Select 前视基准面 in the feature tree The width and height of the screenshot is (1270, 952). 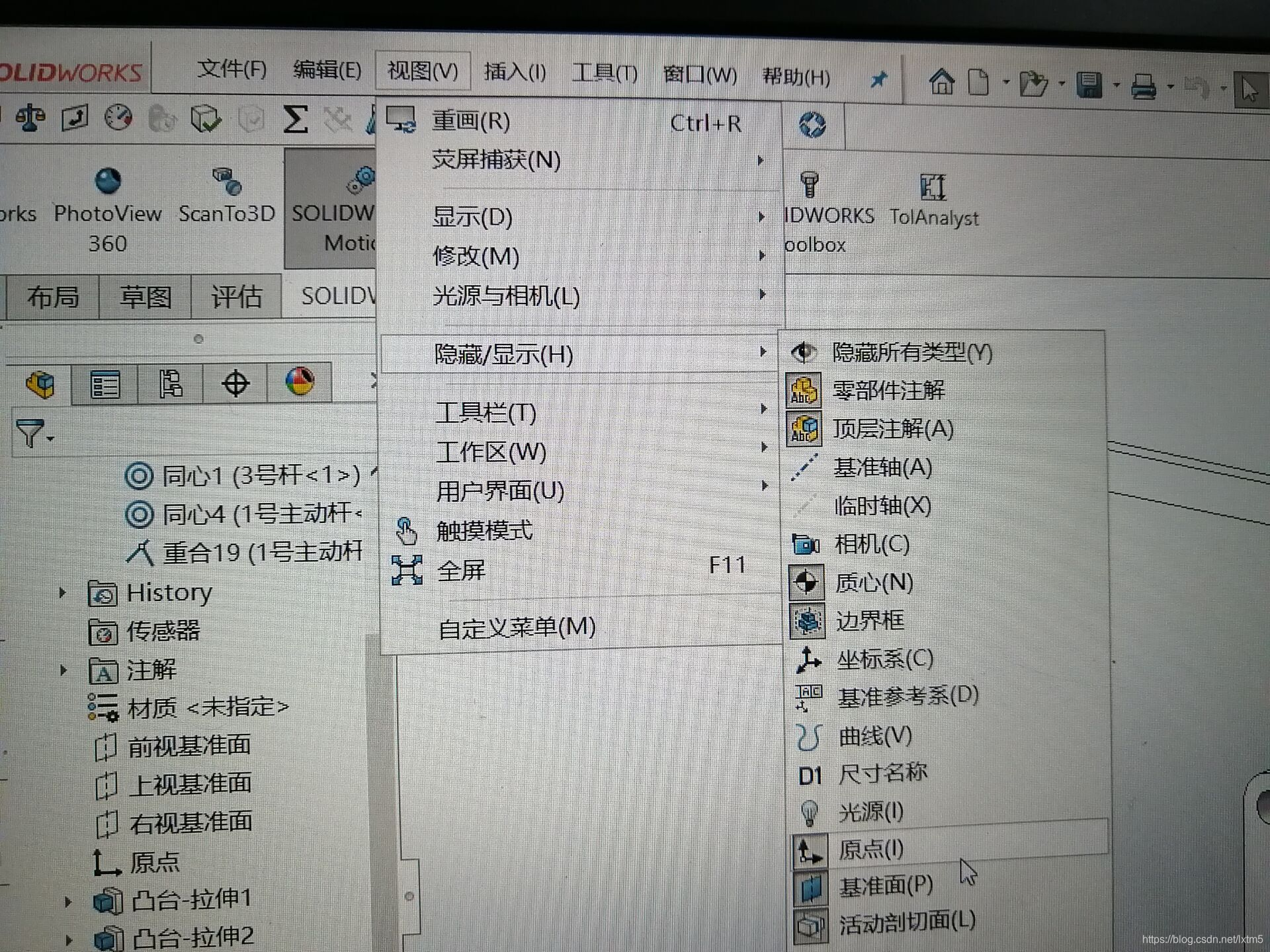[189, 746]
